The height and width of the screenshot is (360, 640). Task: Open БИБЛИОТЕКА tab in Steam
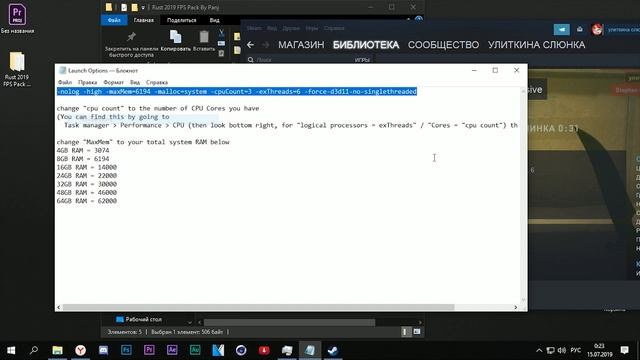(366, 44)
